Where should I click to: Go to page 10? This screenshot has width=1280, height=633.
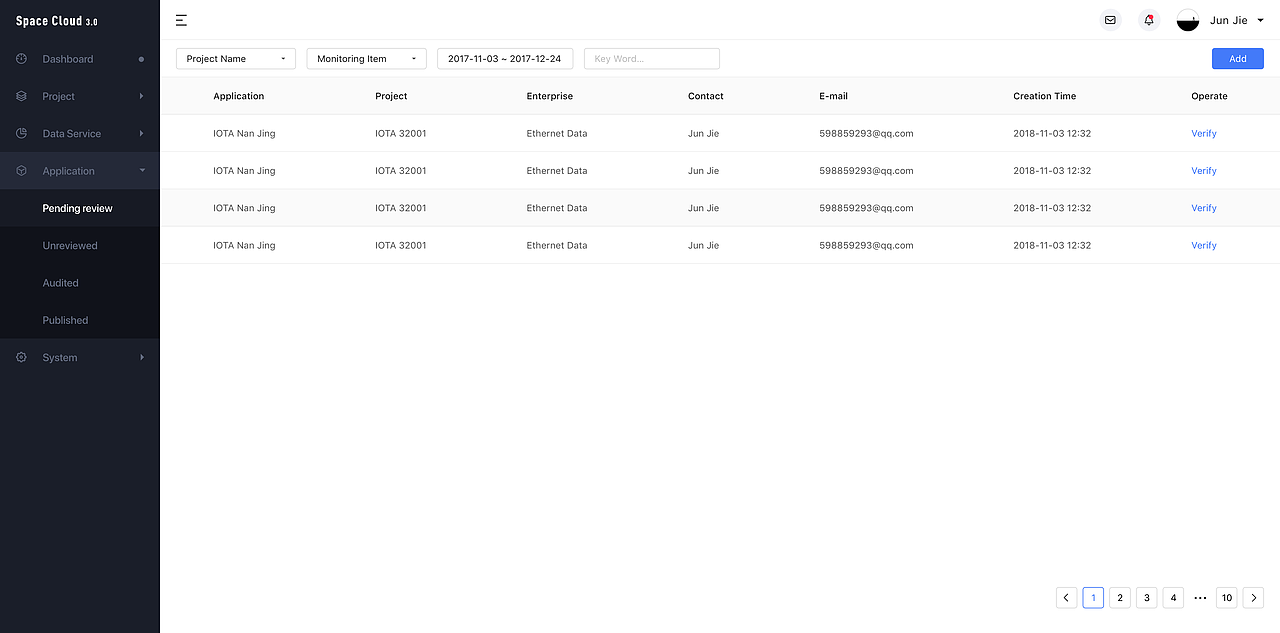coord(1227,598)
